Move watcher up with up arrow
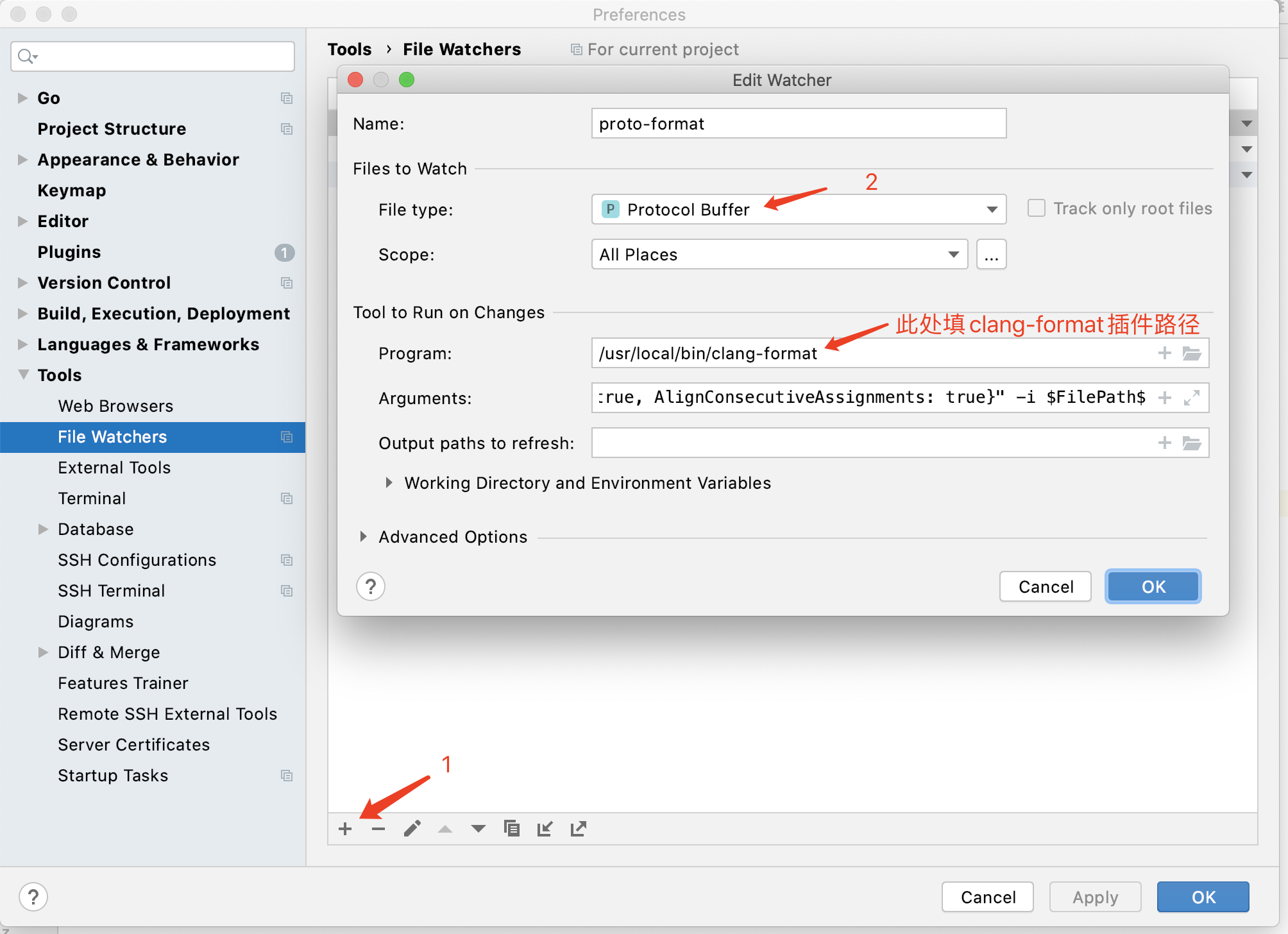 445,829
